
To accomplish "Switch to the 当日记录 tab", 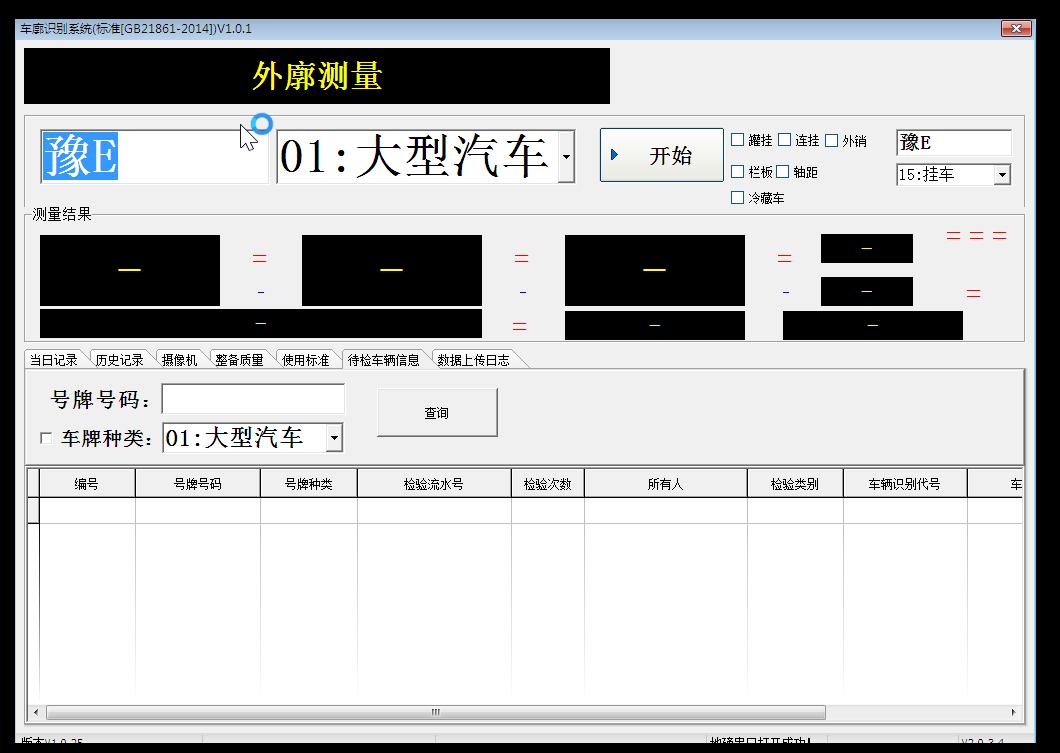I will coord(53,360).
